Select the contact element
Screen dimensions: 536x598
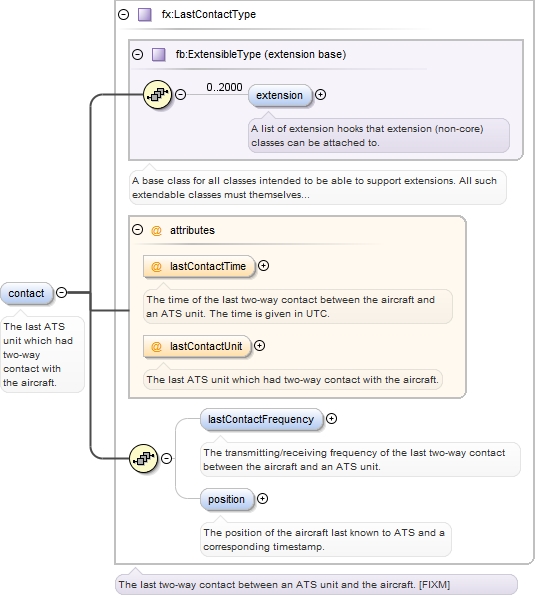(x=27, y=293)
